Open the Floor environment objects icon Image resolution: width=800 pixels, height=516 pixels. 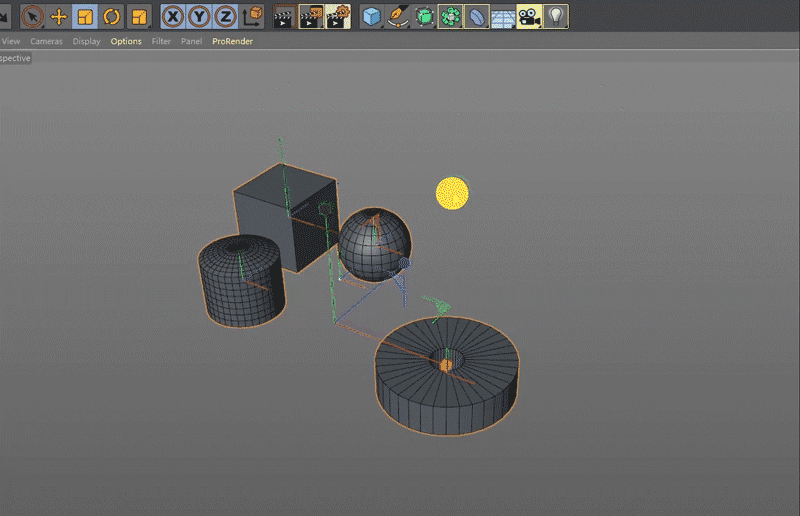pos(503,18)
